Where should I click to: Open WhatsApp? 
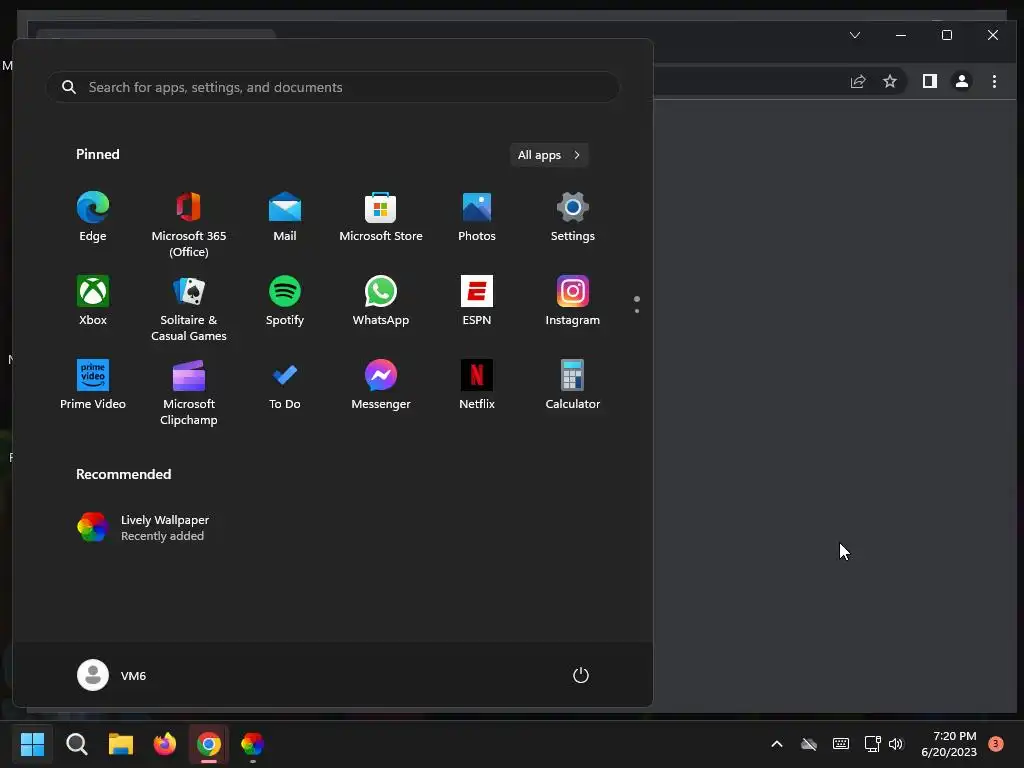(x=381, y=301)
